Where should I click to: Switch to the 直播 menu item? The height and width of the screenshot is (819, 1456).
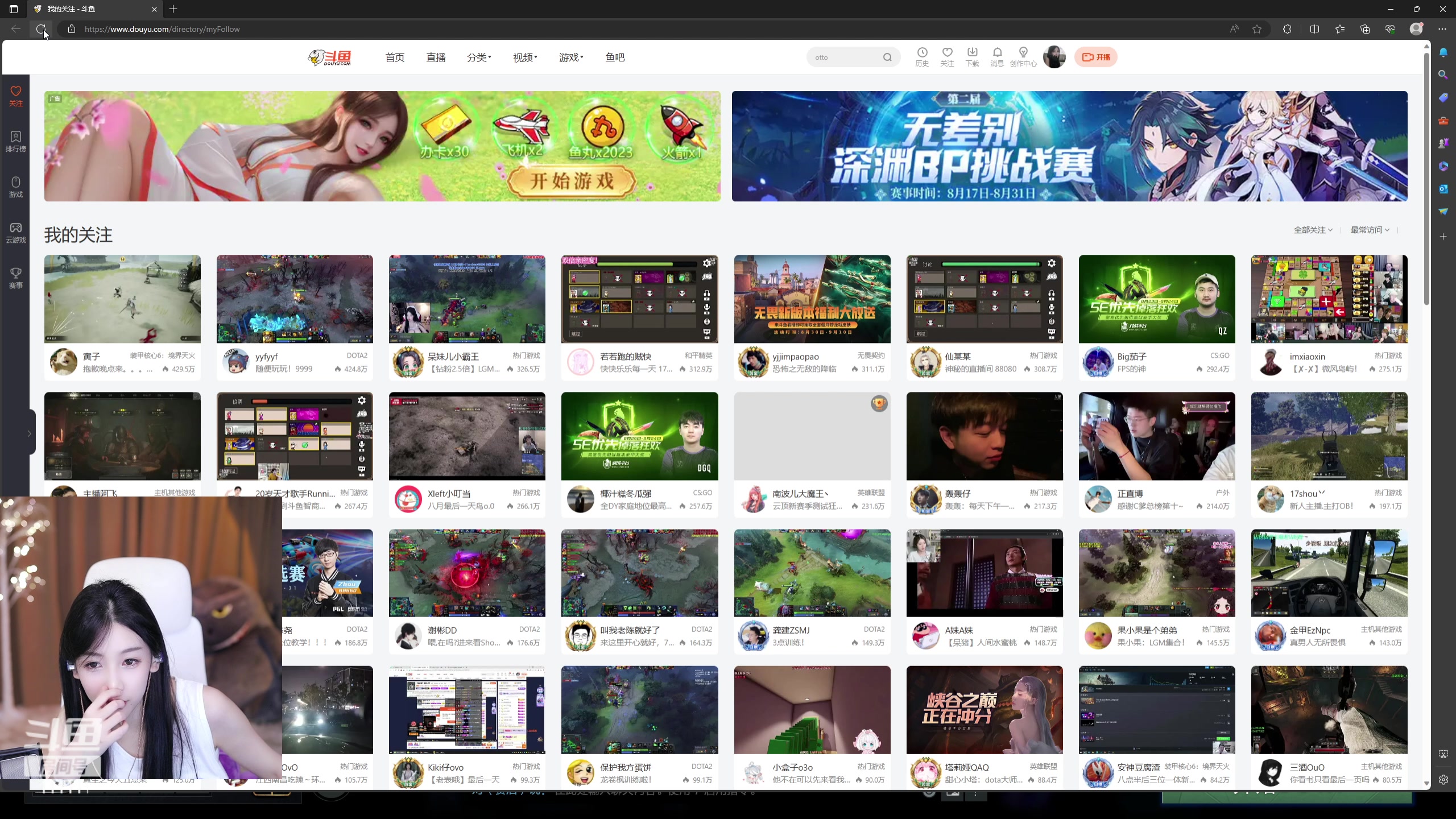[x=436, y=57]
